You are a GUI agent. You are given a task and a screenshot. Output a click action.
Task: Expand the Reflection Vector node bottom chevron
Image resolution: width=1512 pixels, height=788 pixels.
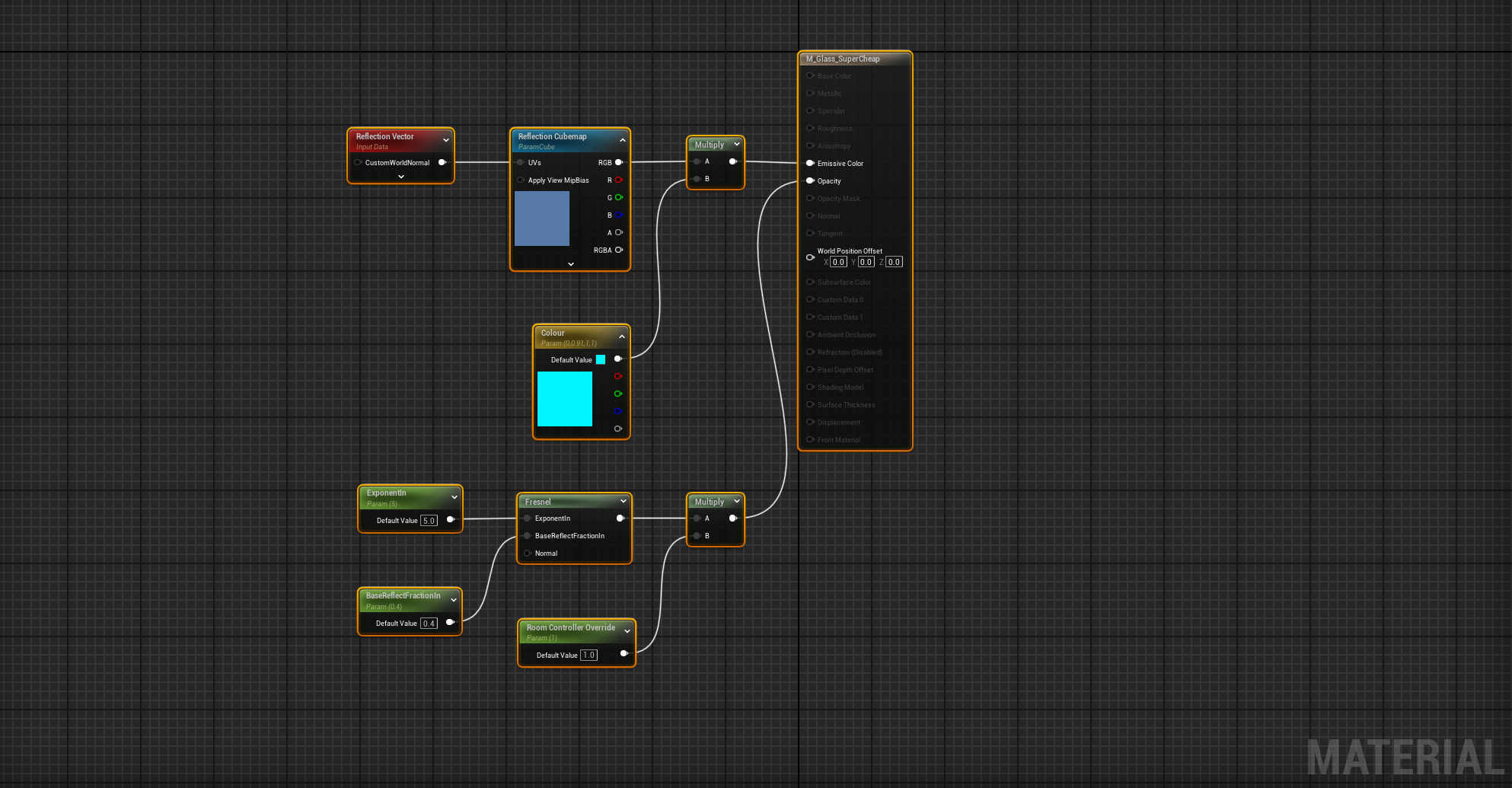point(401,177)
